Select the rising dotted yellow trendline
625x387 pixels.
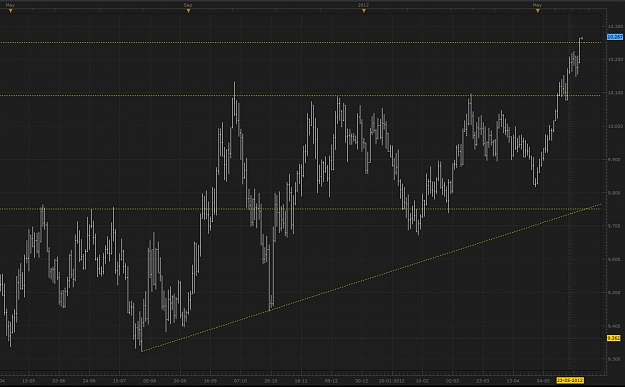[x=371, y=277]
